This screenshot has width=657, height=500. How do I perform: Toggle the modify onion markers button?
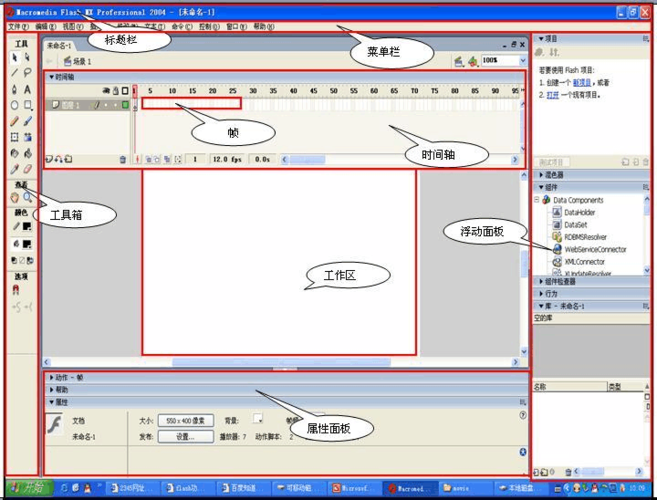(x=178, y=159)
